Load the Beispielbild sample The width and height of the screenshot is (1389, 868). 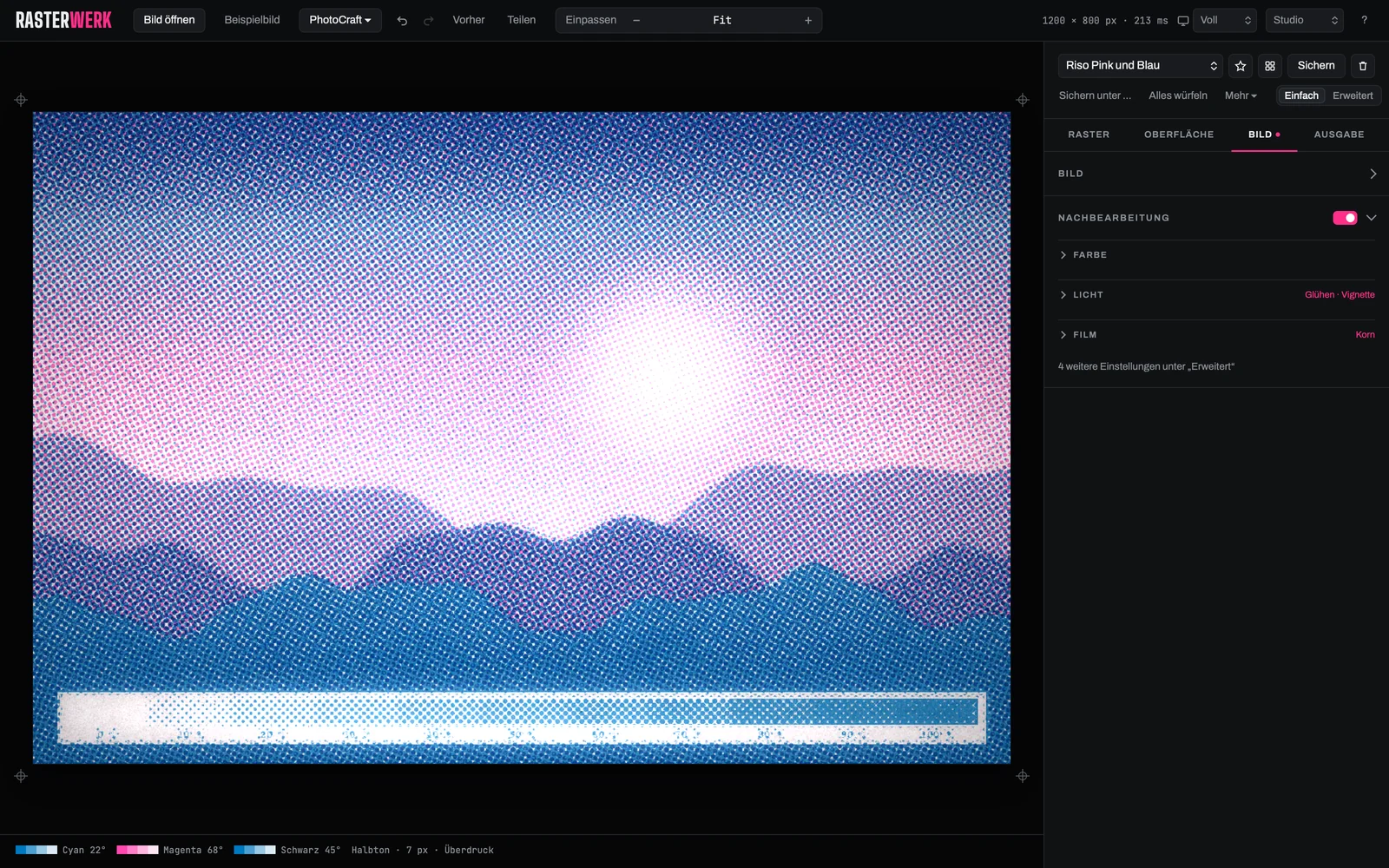tap(252, 20)
